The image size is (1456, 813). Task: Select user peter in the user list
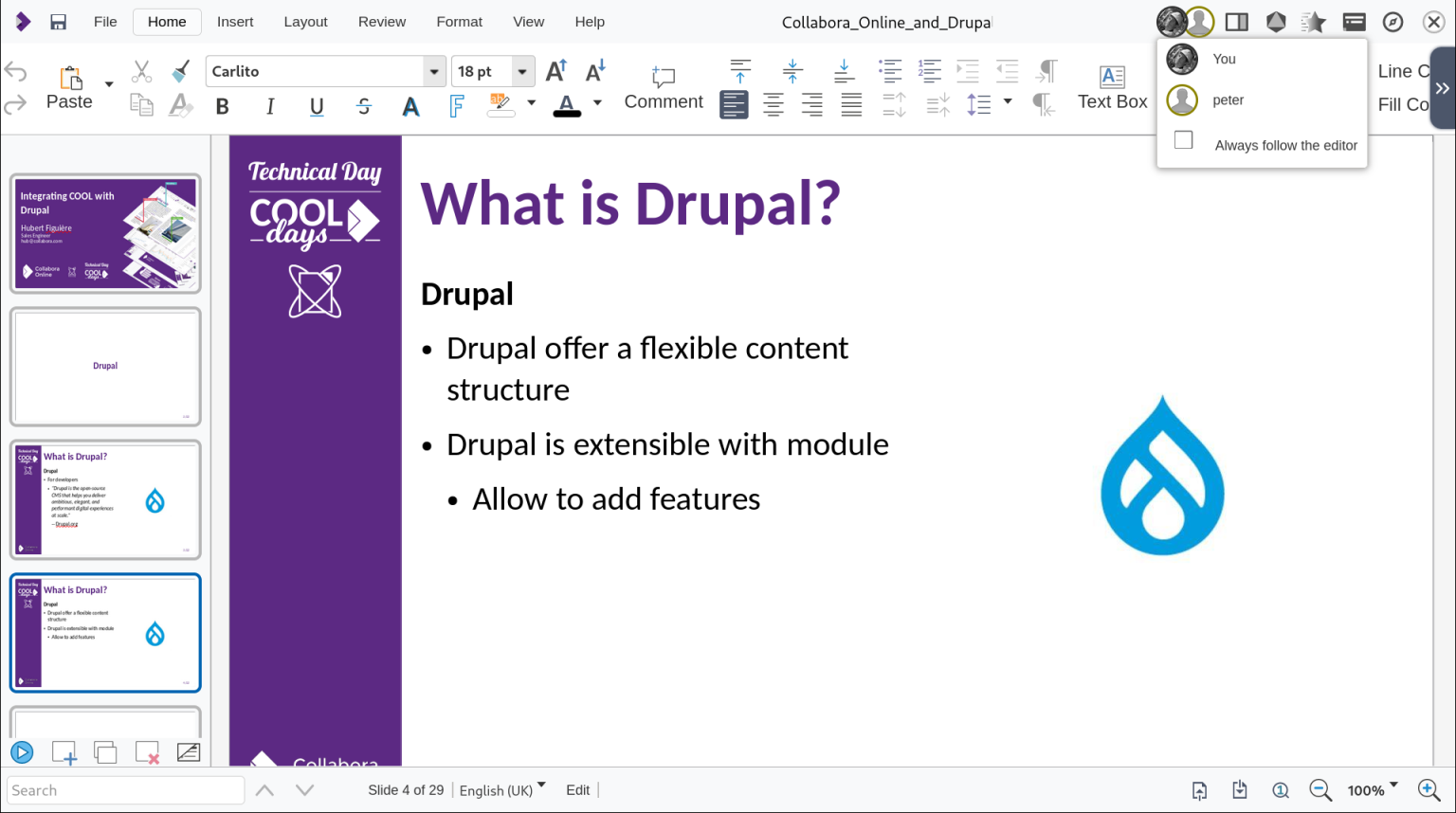[1228, 99]
